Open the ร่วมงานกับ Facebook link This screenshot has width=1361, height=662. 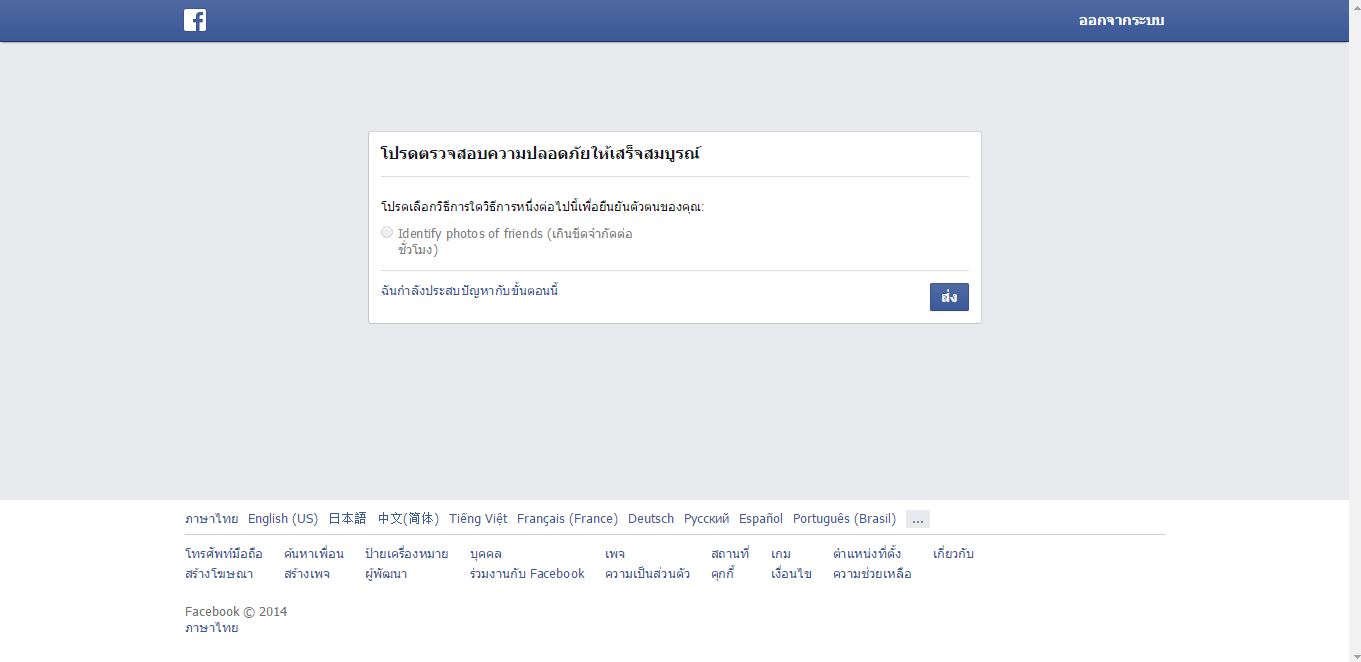[x=527, y=574]
